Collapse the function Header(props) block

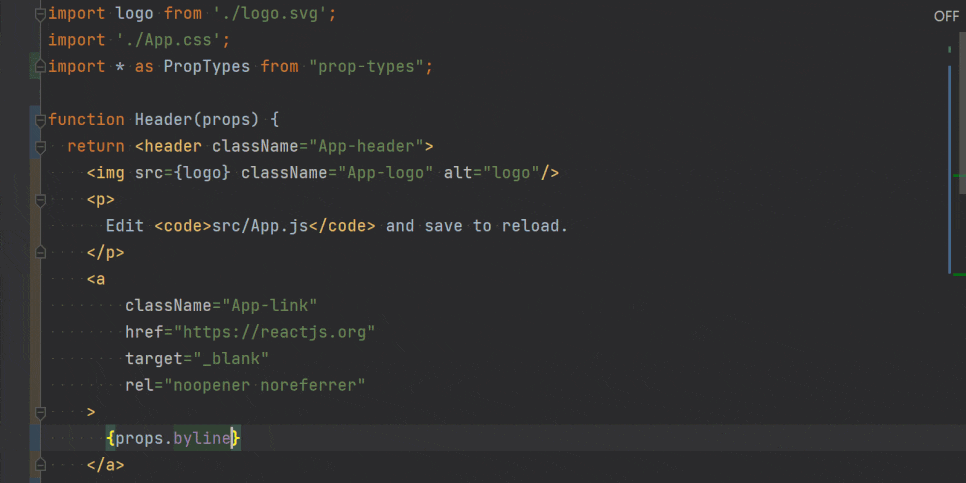pyautogui.click(x=41, y=120)
